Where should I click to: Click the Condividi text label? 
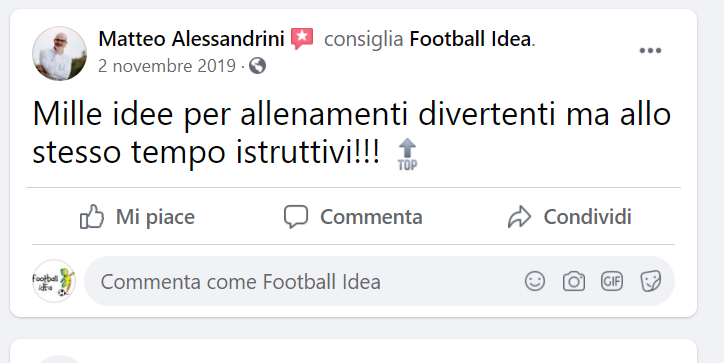(587, 217)
